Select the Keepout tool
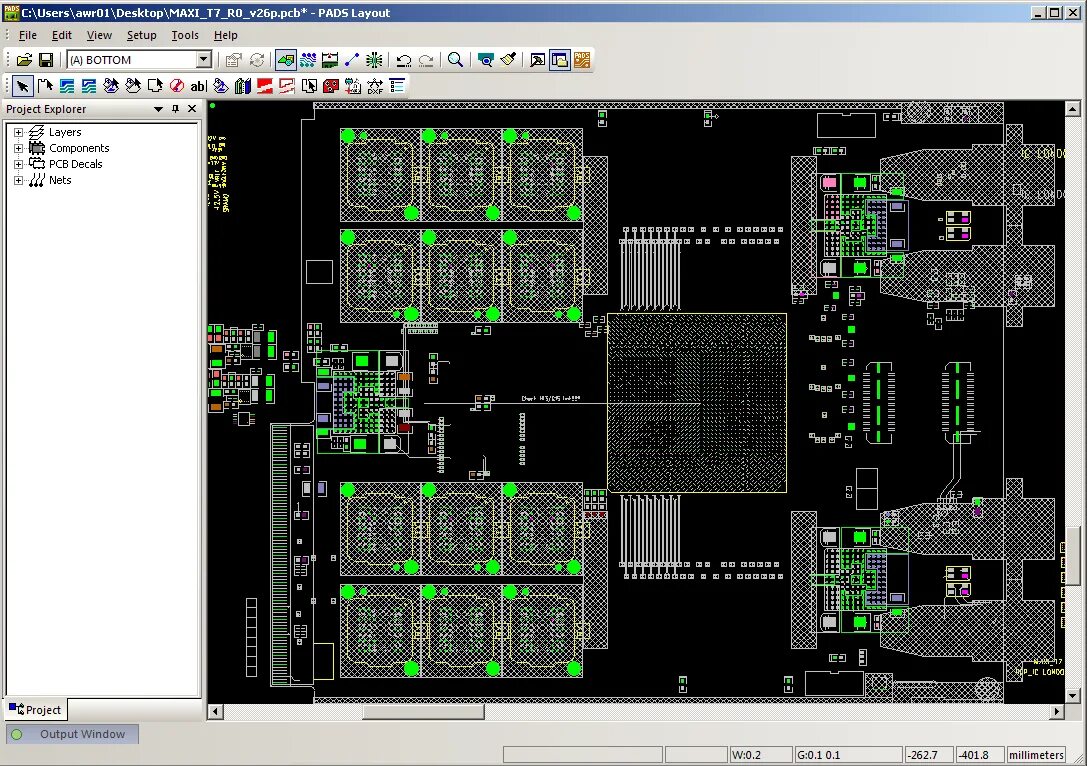1087x766 pixels. pos(177,86)
